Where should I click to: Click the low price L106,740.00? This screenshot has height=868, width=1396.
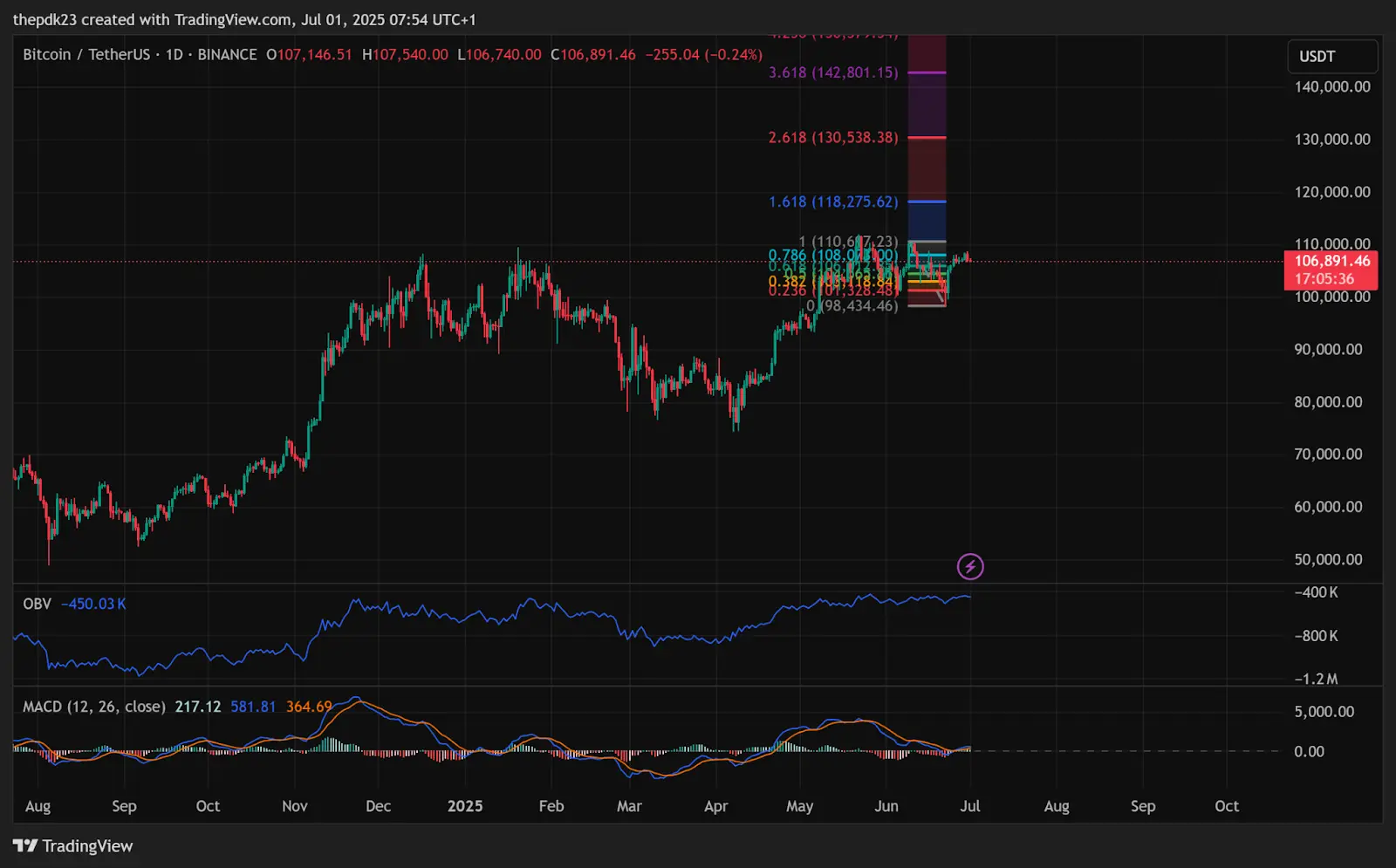[x=499, y=54]
